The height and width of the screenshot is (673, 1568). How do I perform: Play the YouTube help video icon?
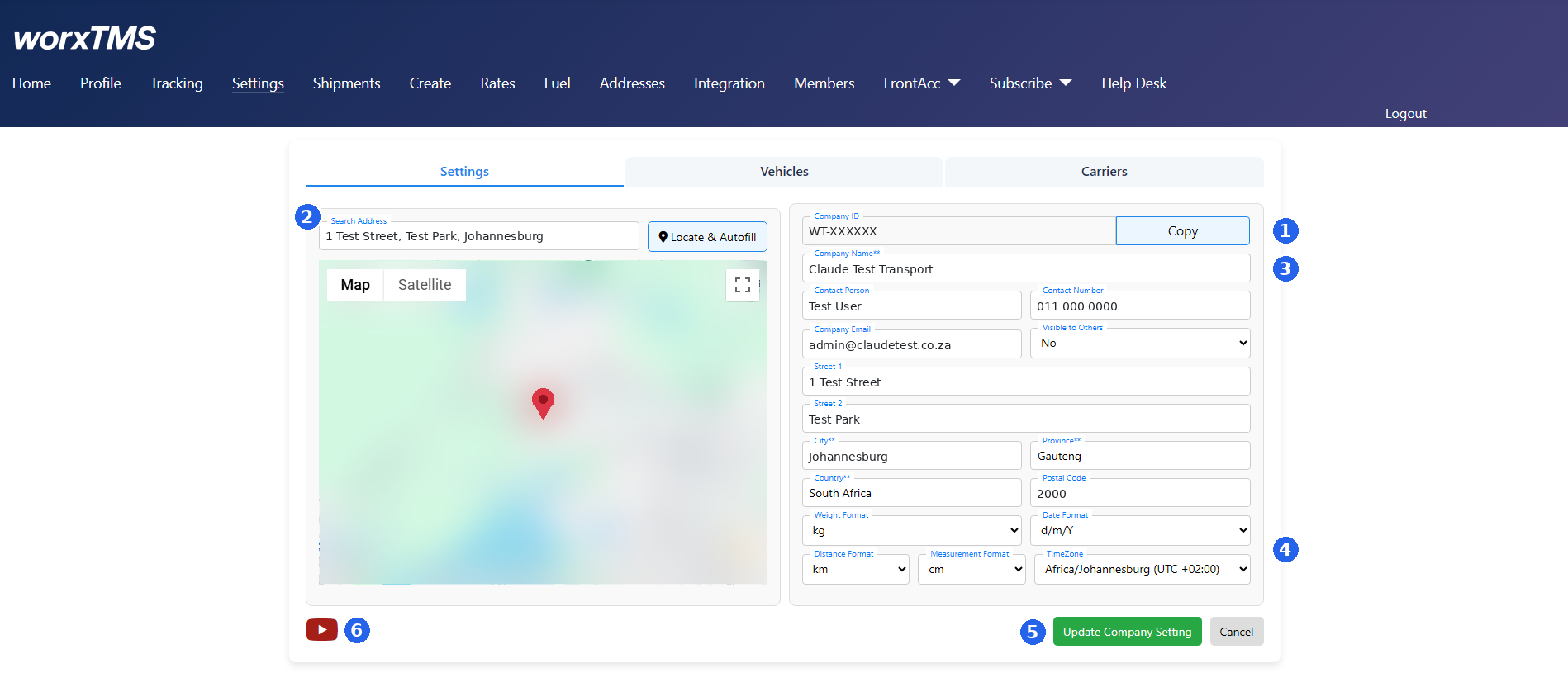321,630
